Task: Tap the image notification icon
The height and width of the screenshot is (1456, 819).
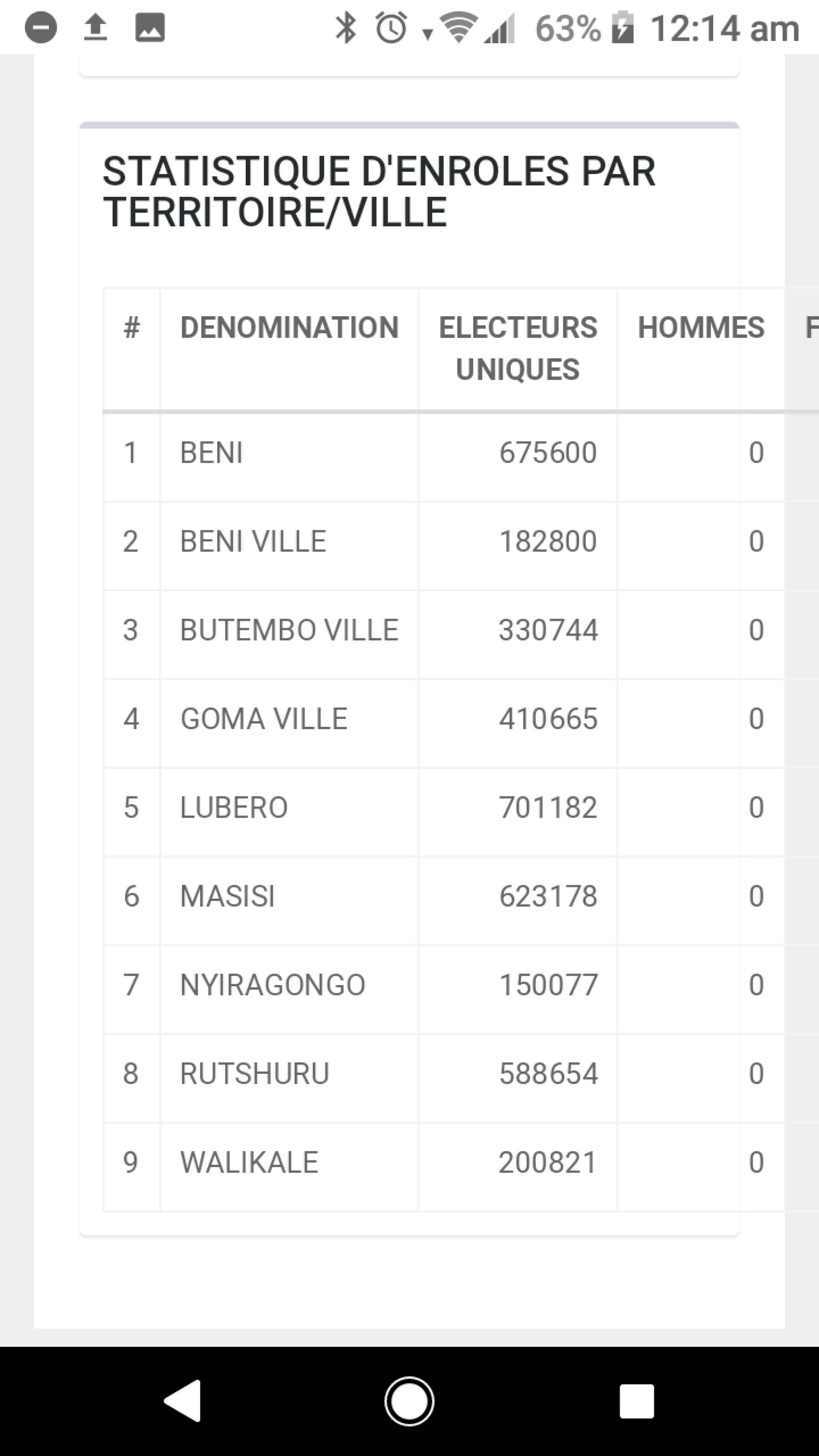Action: [150, 27]
